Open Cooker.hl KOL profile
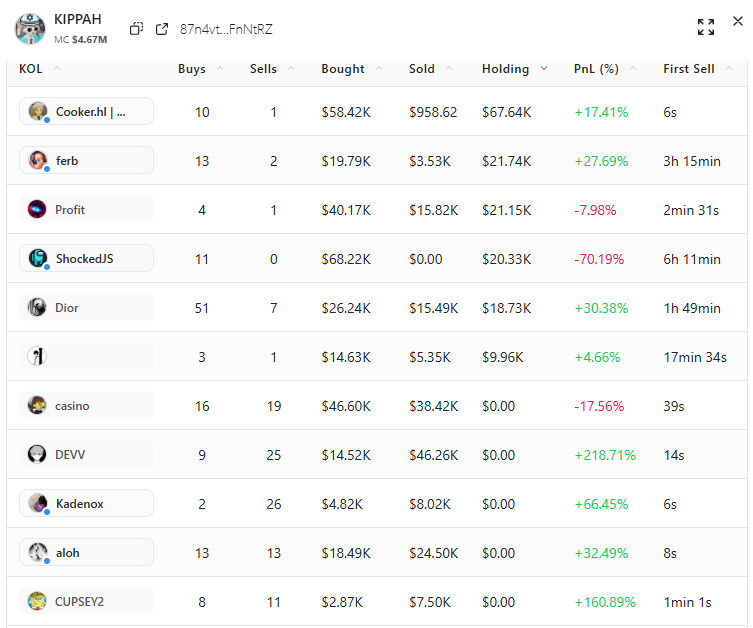 click(86, 111)
